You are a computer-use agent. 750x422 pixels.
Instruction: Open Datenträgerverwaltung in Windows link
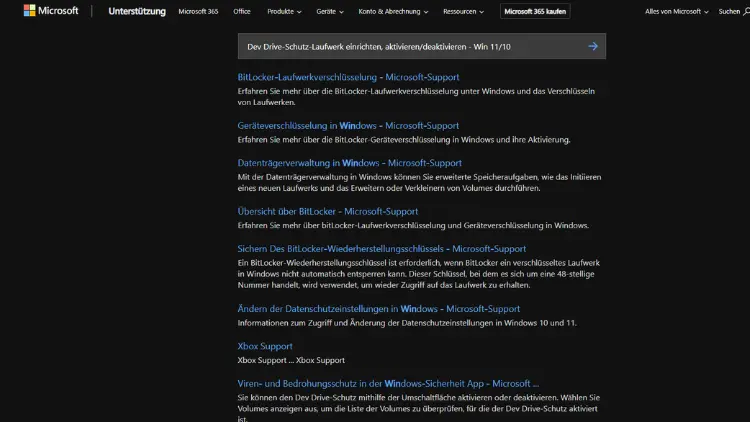(x=350, y=163)
